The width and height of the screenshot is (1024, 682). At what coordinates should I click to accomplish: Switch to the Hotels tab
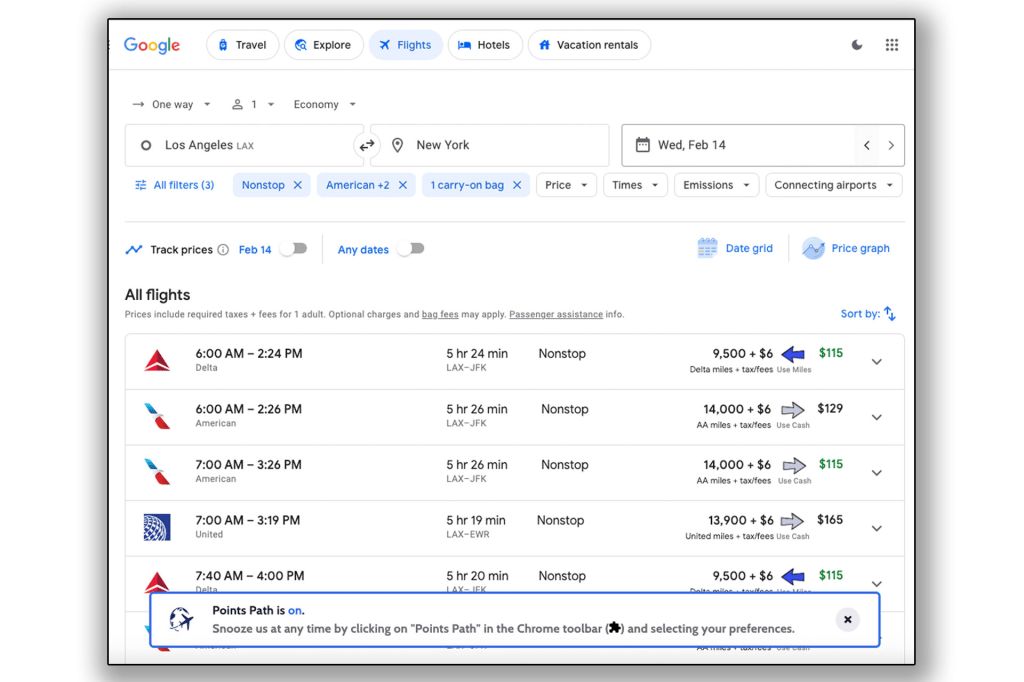(x=485, y=45)
